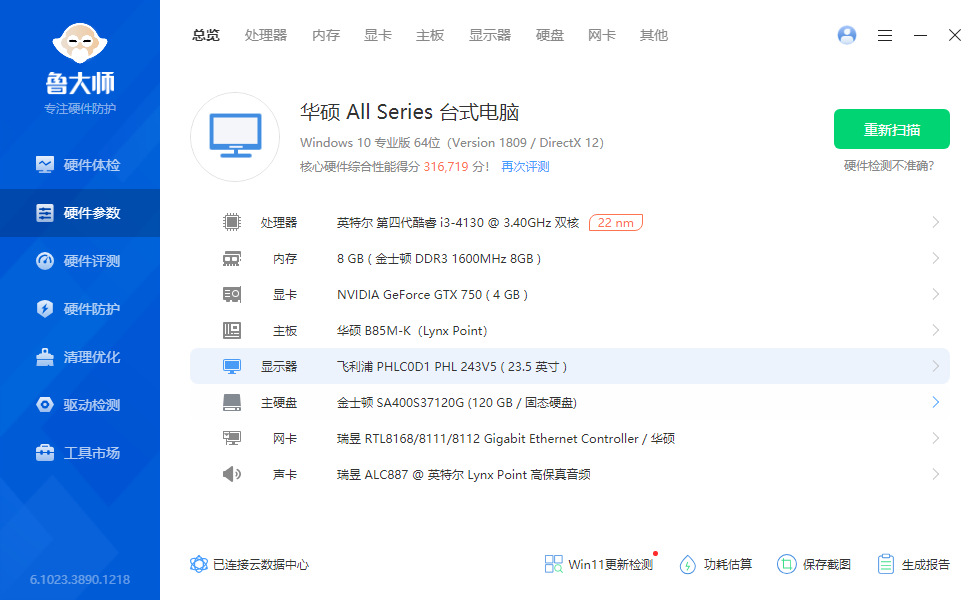
Task: Click 华硕 All Series 台式电脑 title
Action: (x=409, y=112)
